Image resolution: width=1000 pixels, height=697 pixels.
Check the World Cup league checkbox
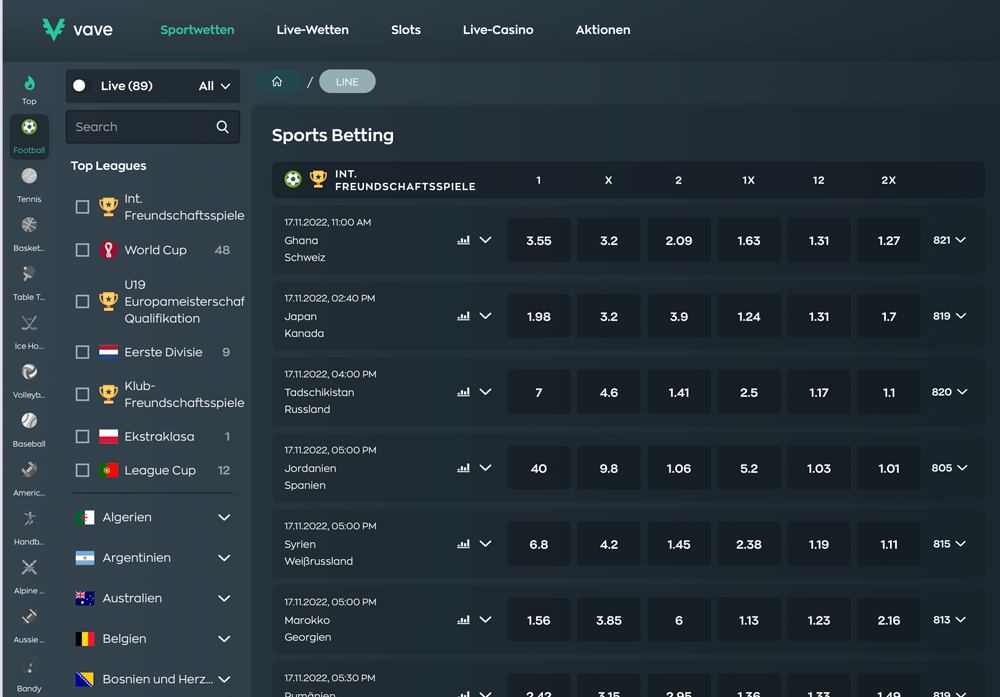pos(82,250)
